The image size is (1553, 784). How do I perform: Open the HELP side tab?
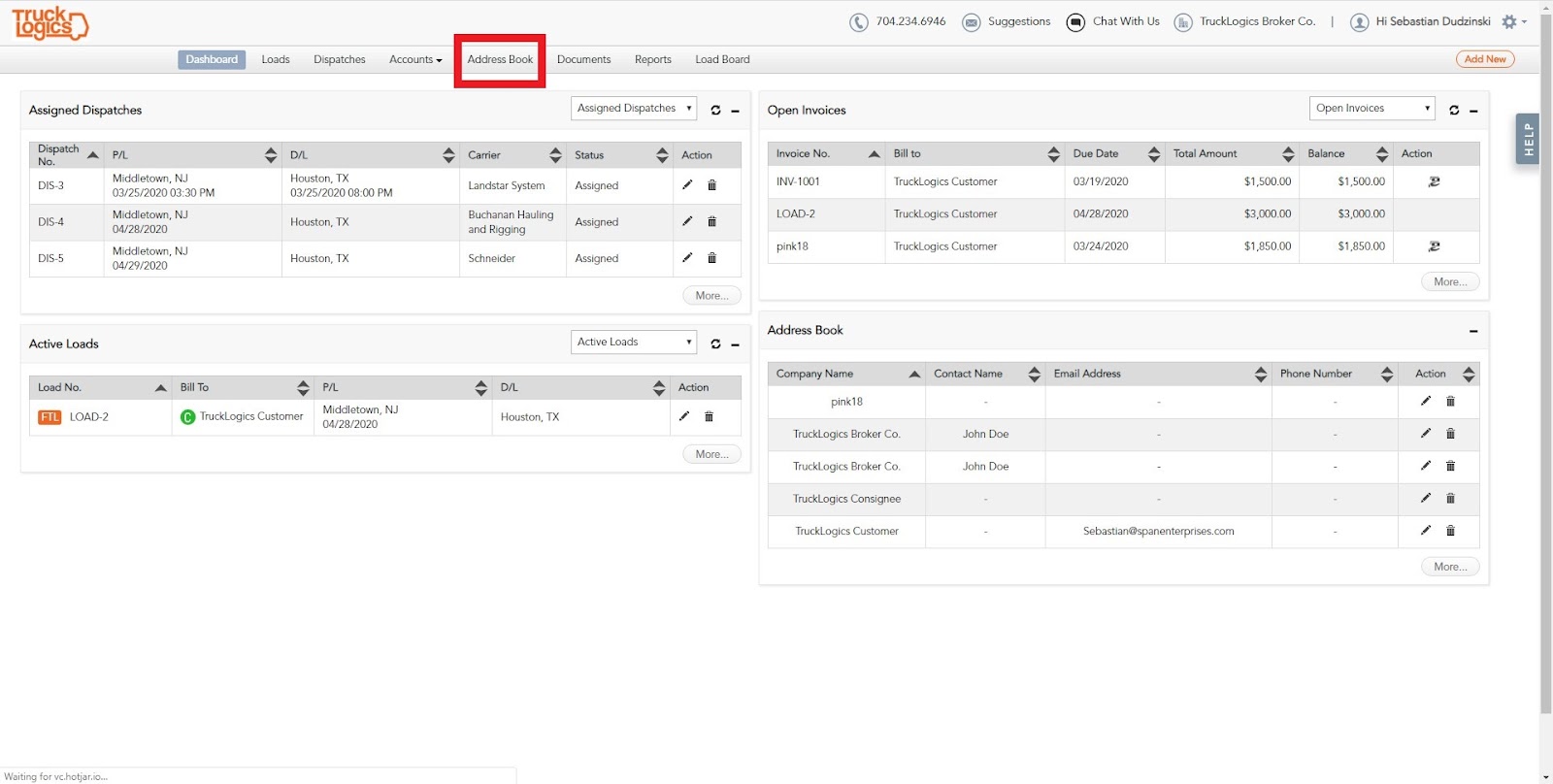click(x=1528, y=139)
